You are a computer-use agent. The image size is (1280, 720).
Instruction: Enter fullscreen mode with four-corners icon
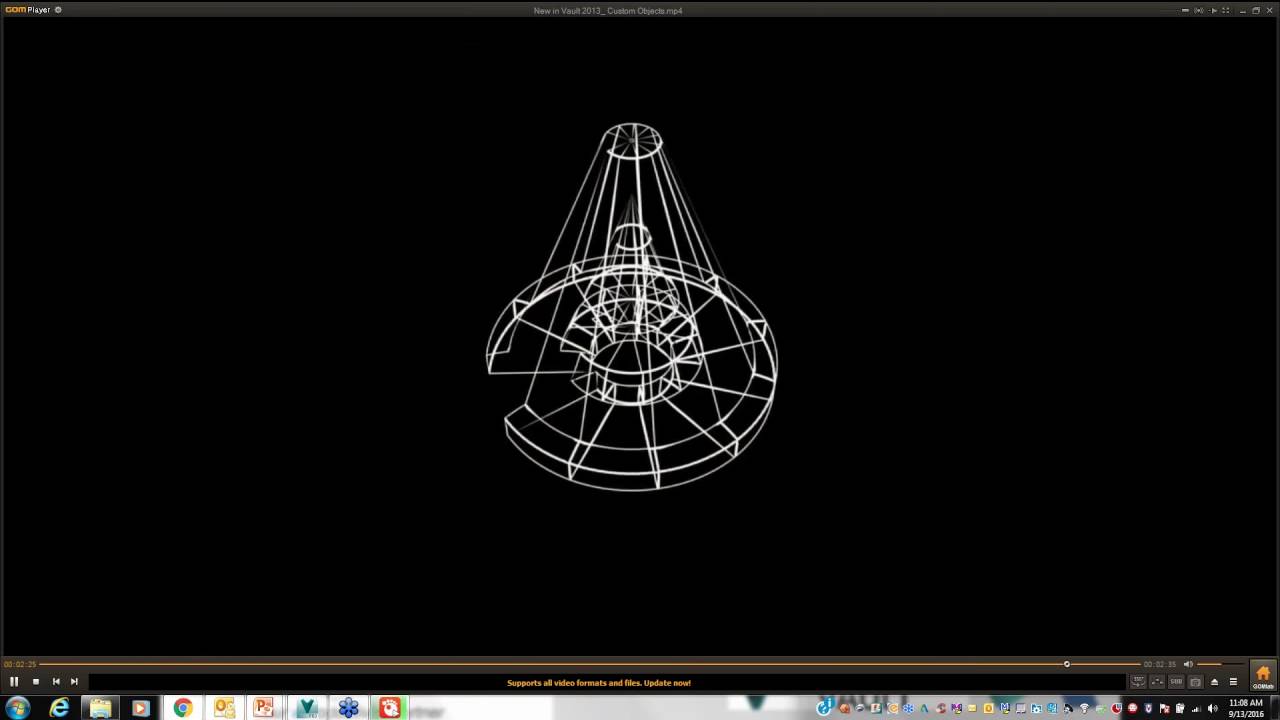coord(1226,10)
